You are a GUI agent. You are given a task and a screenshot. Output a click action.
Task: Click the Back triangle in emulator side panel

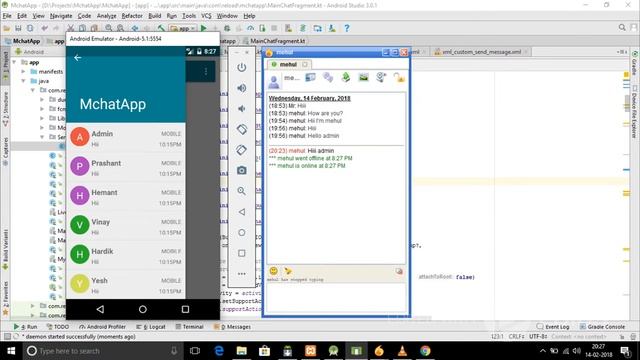(242, 212)
